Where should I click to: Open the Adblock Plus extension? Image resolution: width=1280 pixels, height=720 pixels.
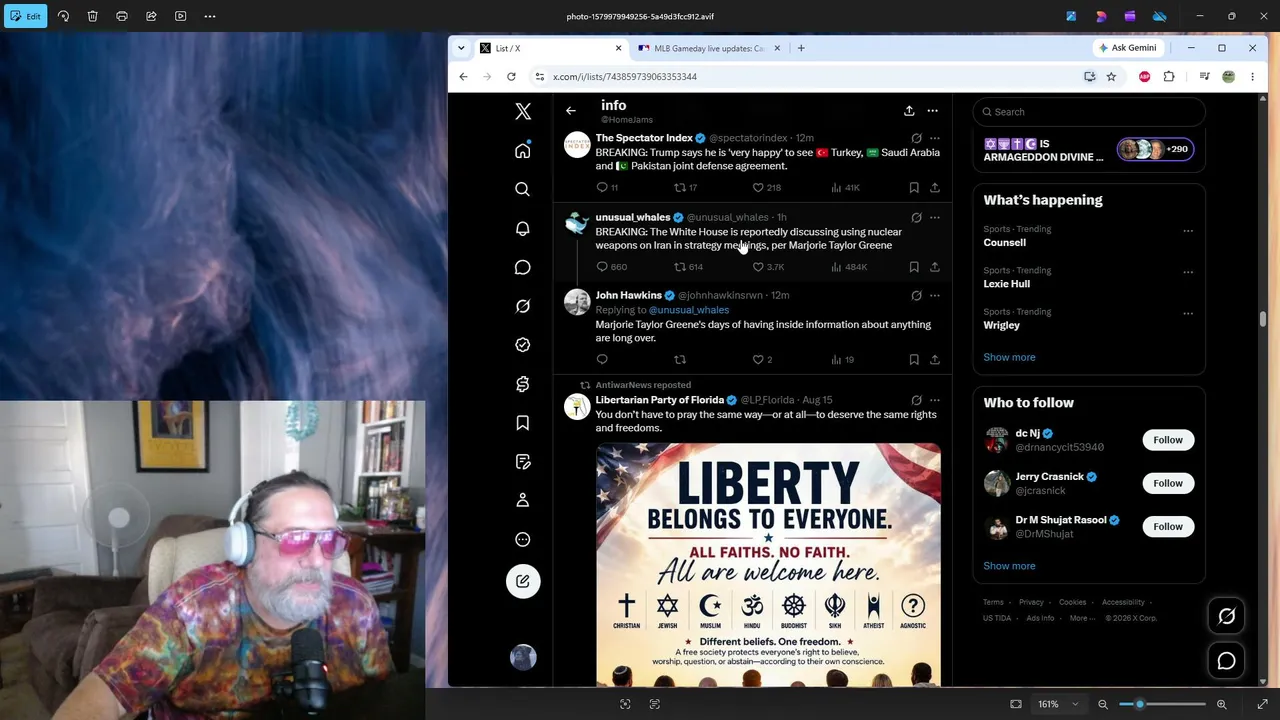1144,76
